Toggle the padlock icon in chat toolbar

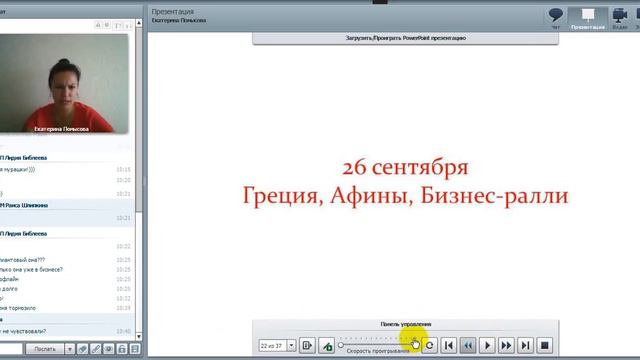tap(122, 349)
